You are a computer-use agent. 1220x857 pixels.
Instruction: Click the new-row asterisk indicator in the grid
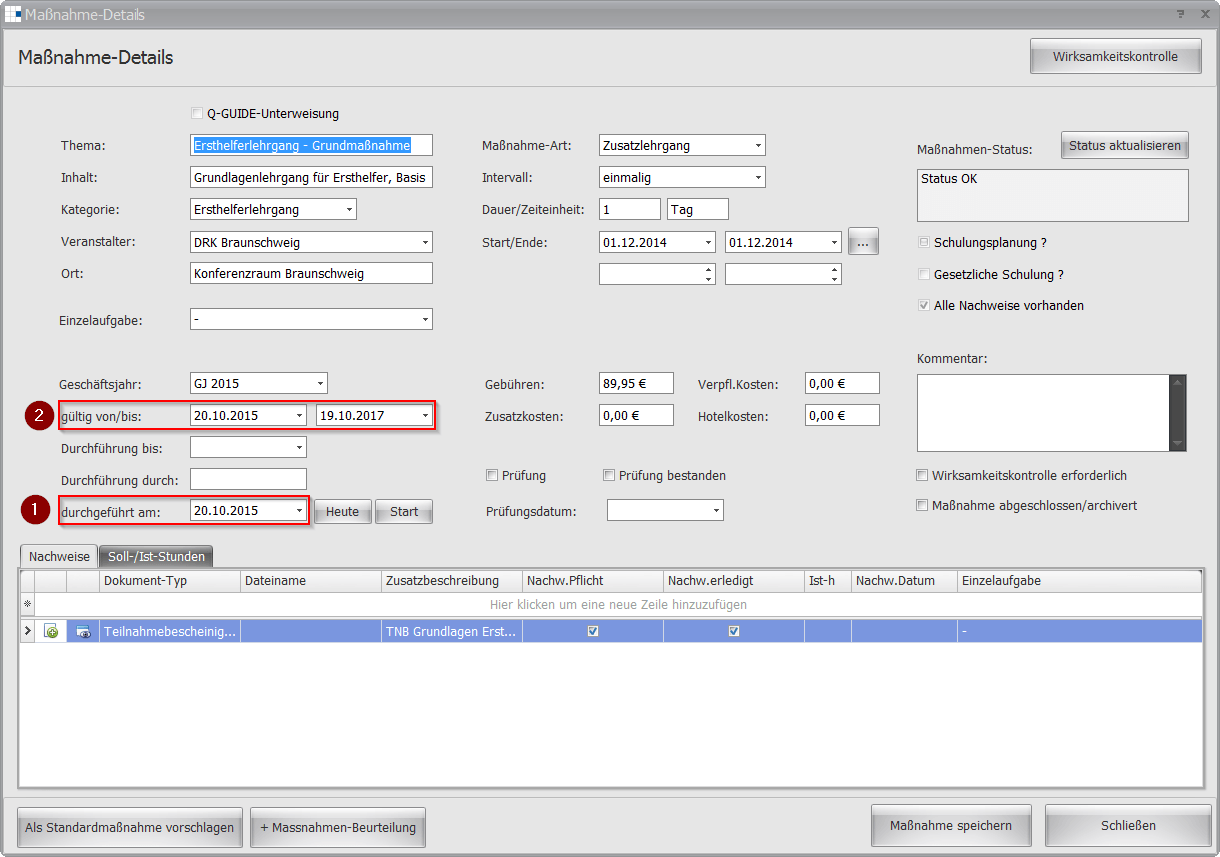click(27, 605)
